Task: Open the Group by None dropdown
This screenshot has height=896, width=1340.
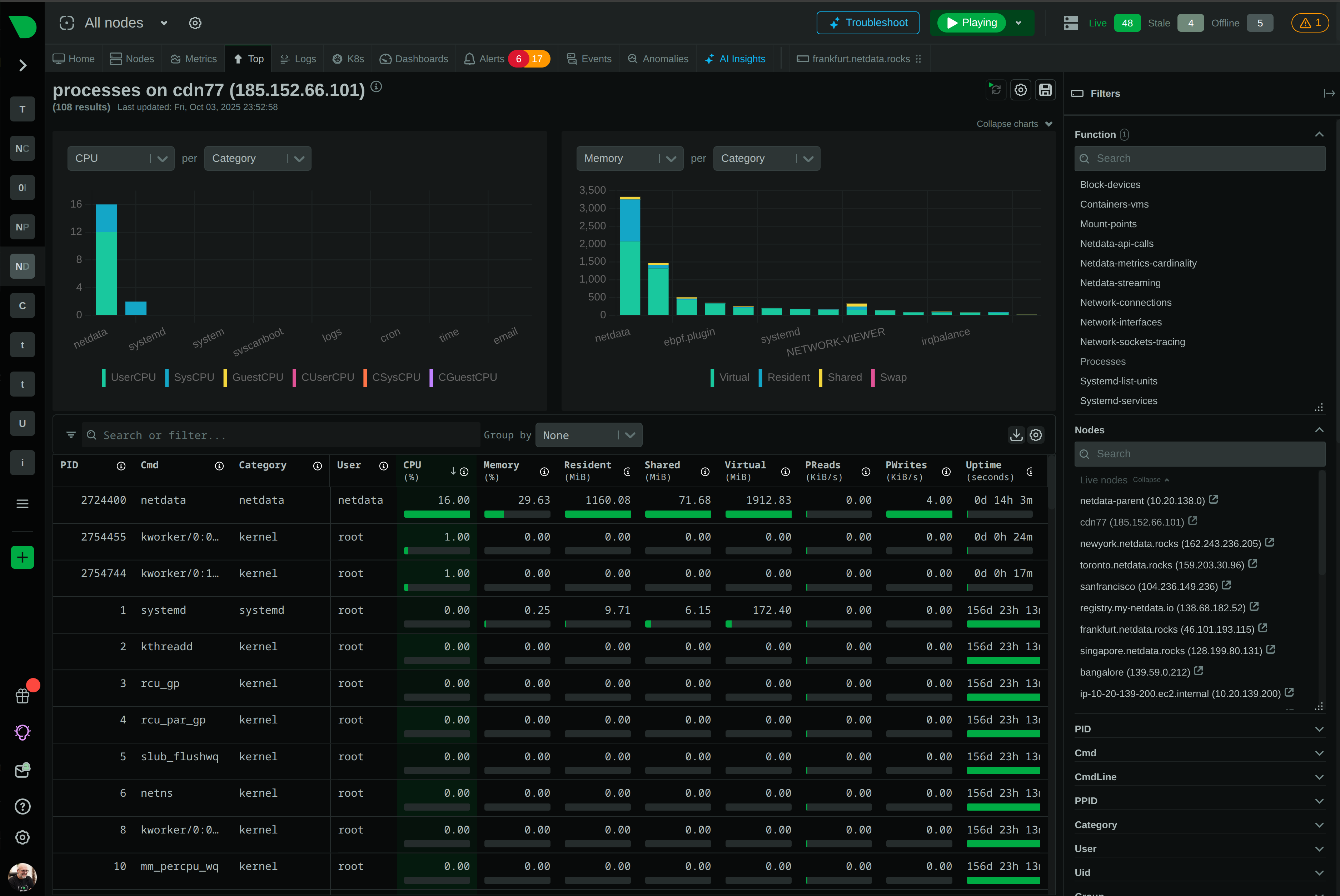Action: pos(589,435)
